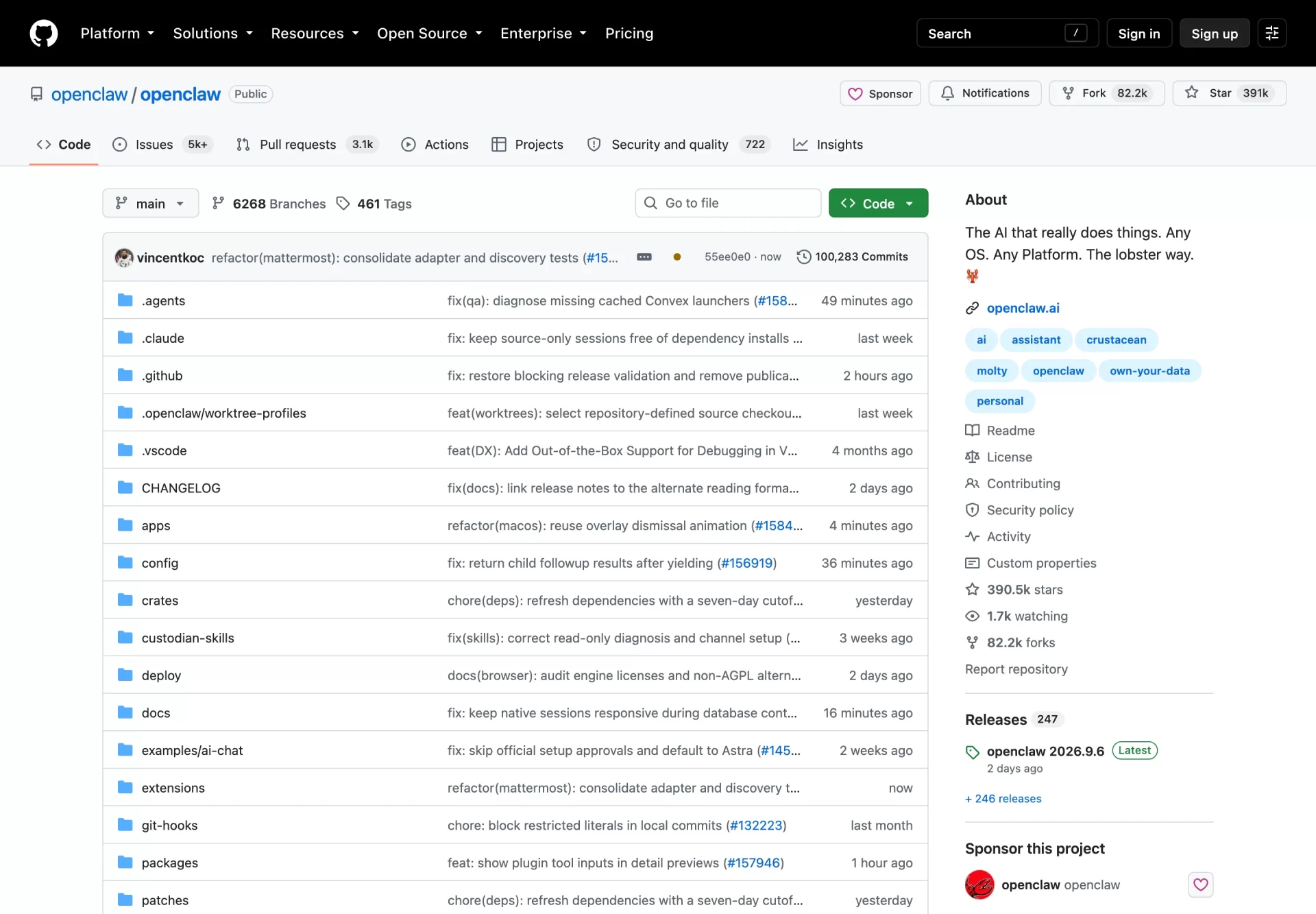Open the main branch selector dropdown
The height and width of the screenshot is (914, 1316).
(x=151, y=203)
